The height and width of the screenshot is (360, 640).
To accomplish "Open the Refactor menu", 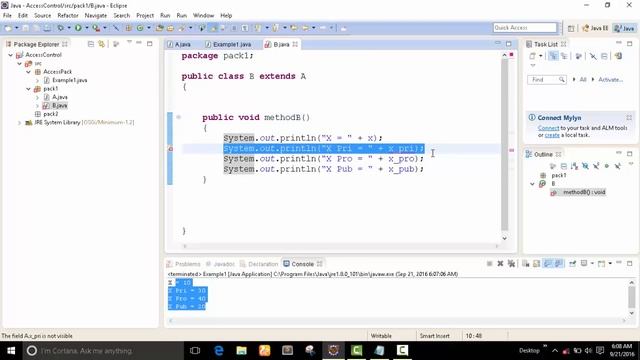I will [x=68, y=15].
